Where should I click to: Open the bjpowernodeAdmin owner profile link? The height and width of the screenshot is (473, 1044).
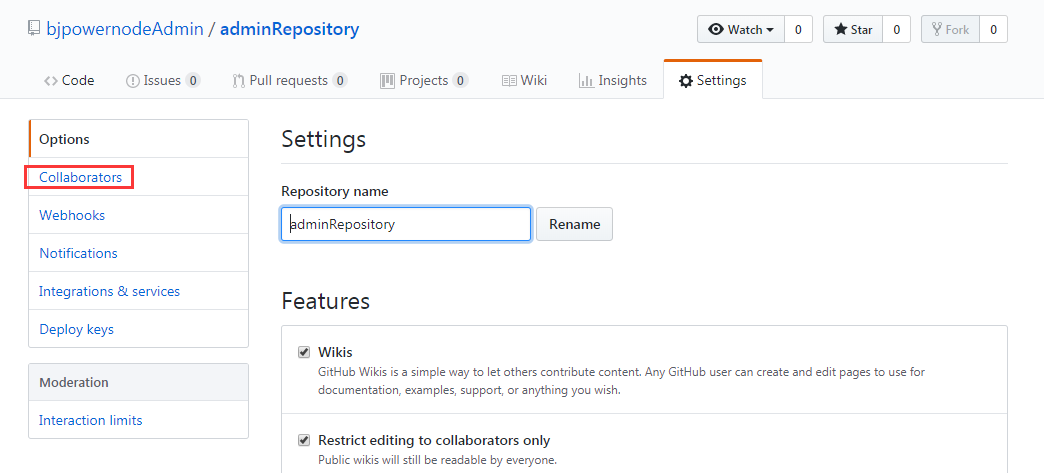124,29
